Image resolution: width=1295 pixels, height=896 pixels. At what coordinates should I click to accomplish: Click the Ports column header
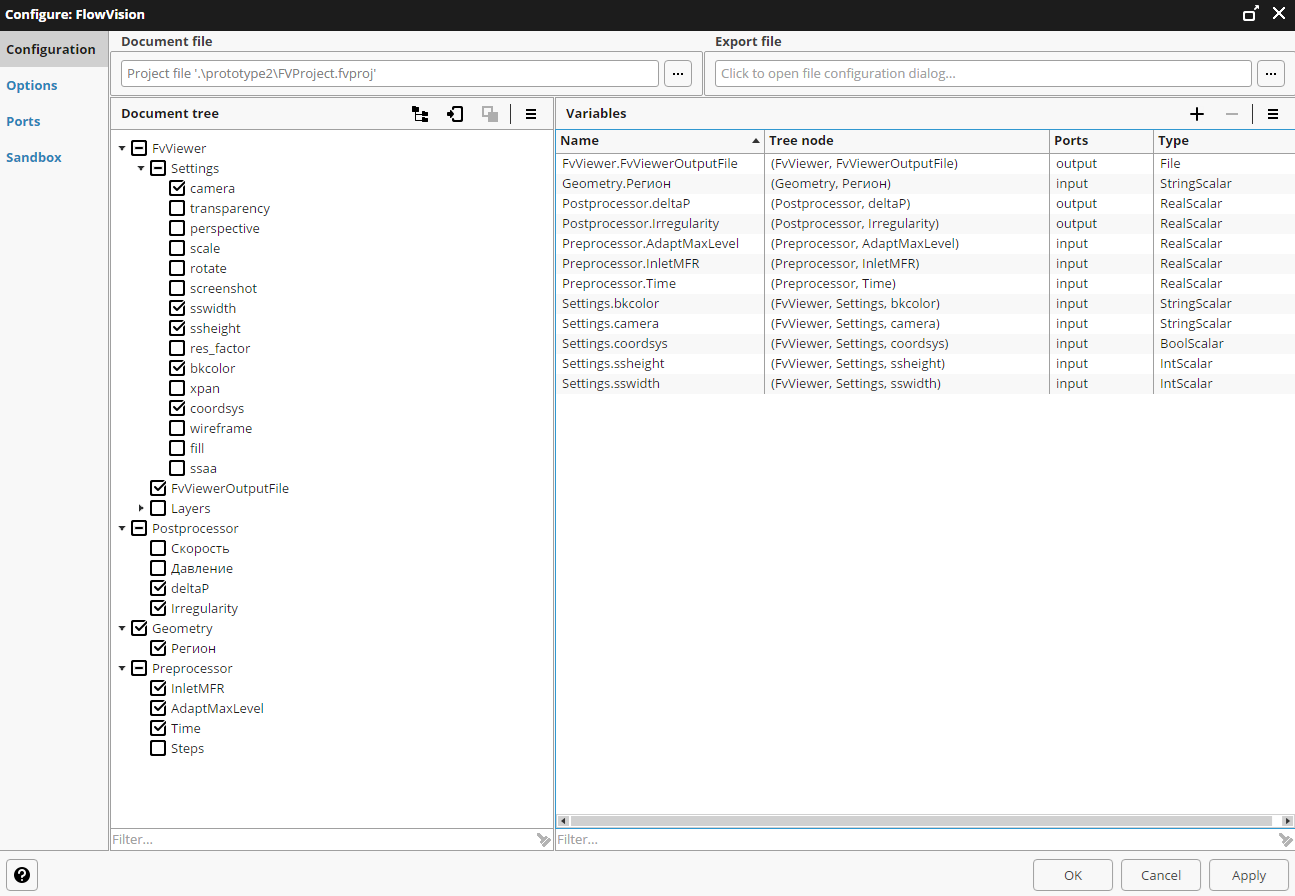pos(1102,141)
